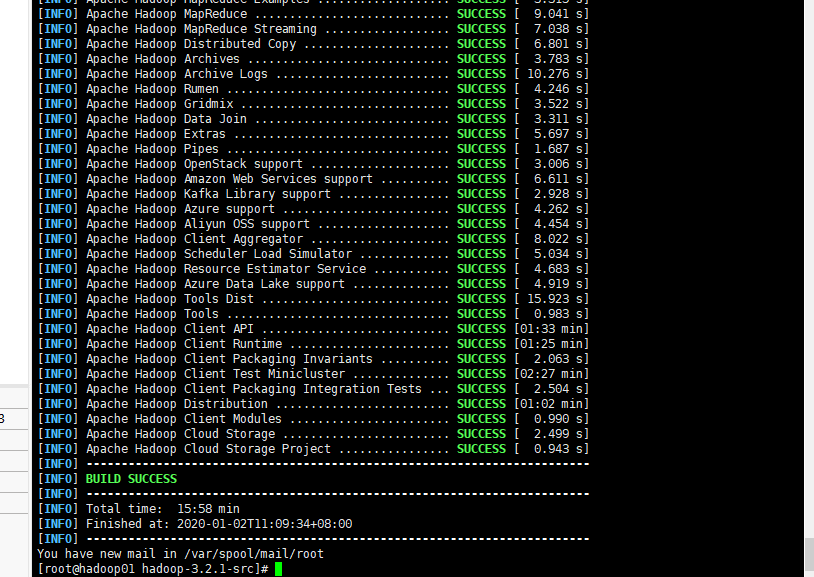Click the Finished at timestamp line
Viewport: 814px width, 577px height.
[218, 524]
